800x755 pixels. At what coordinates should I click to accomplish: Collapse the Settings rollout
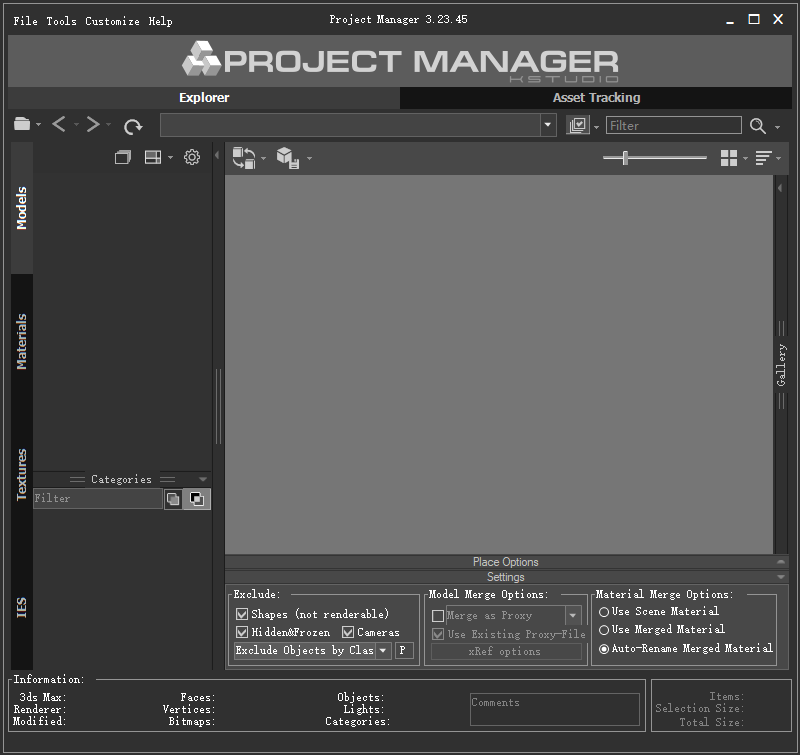pos(781,577)
